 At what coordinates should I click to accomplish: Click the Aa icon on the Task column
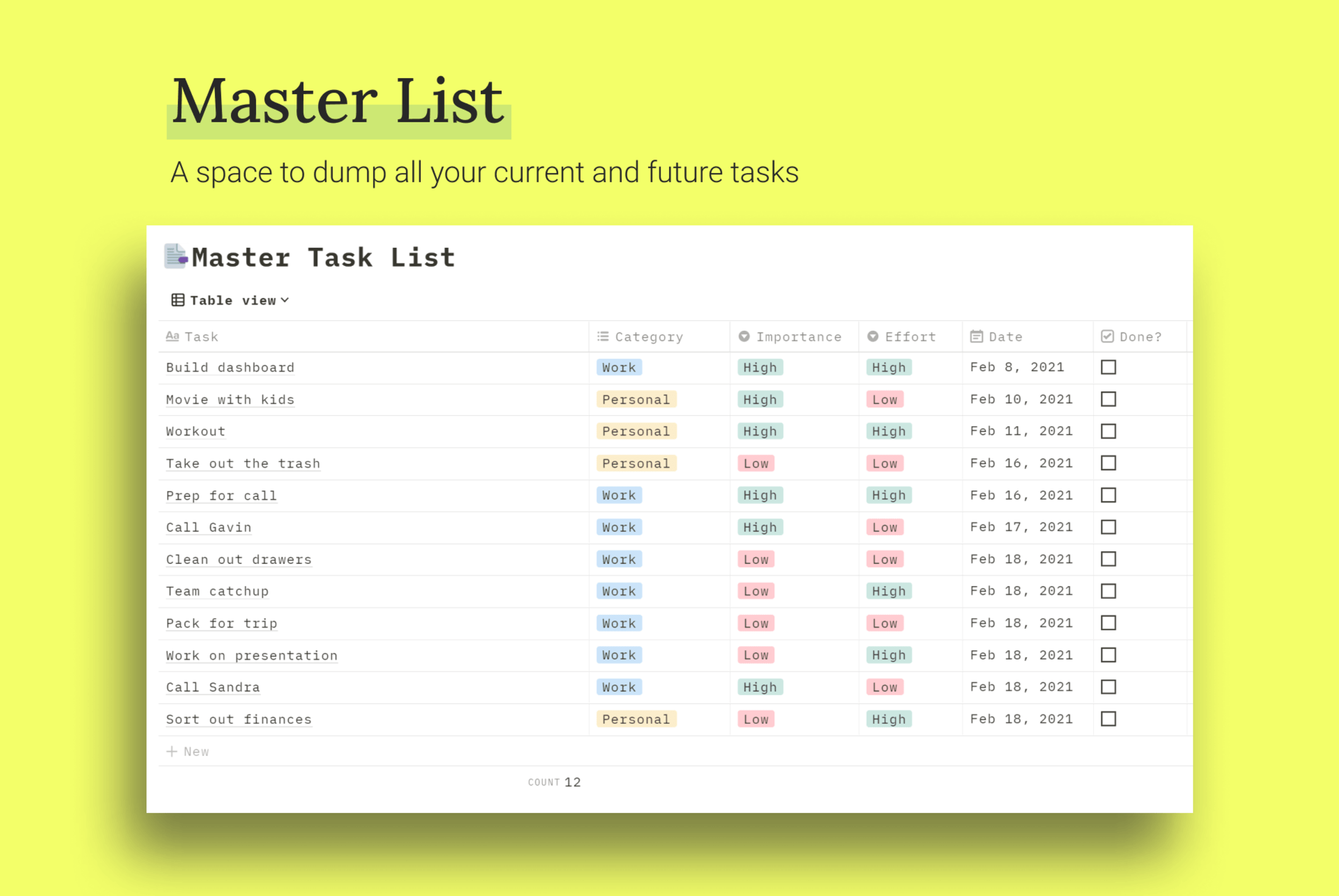click(x=173, y=336)
